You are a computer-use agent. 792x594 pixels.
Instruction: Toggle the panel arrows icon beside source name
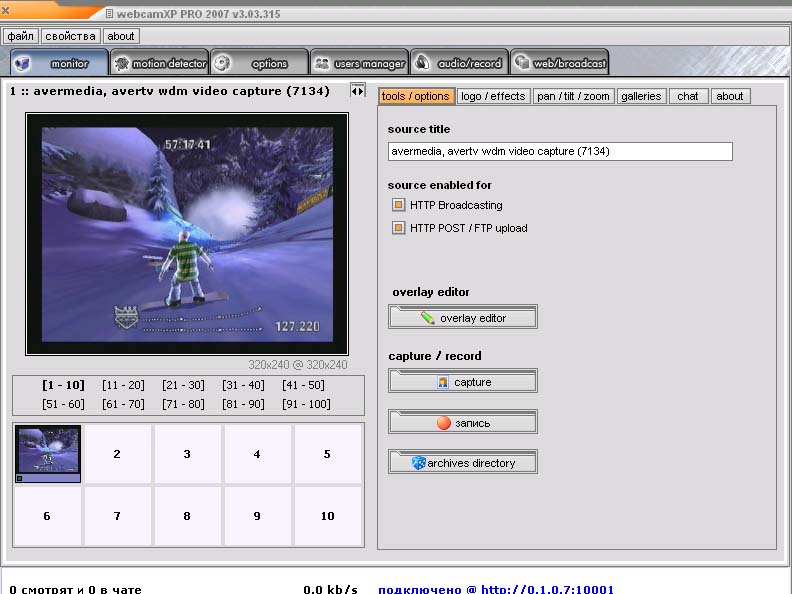[x=357, y=91]
